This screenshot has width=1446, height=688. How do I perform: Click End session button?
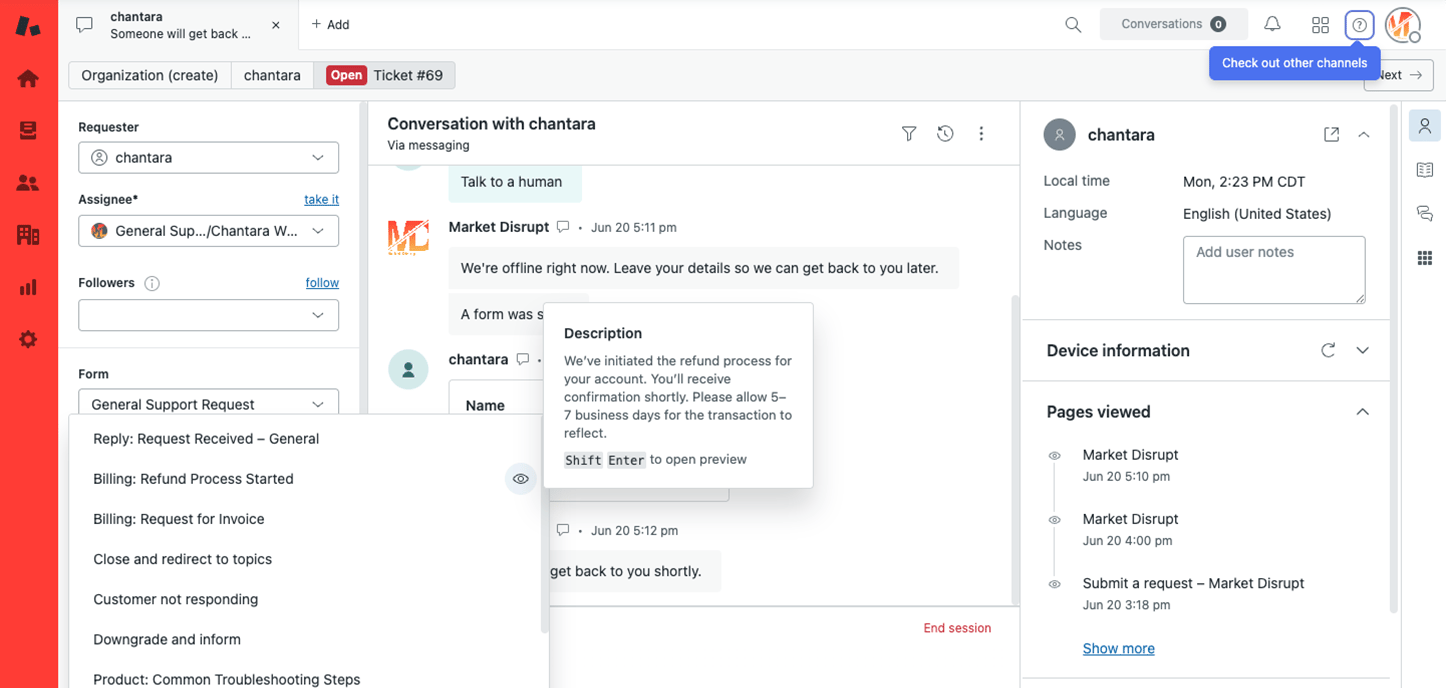(957, 628)
